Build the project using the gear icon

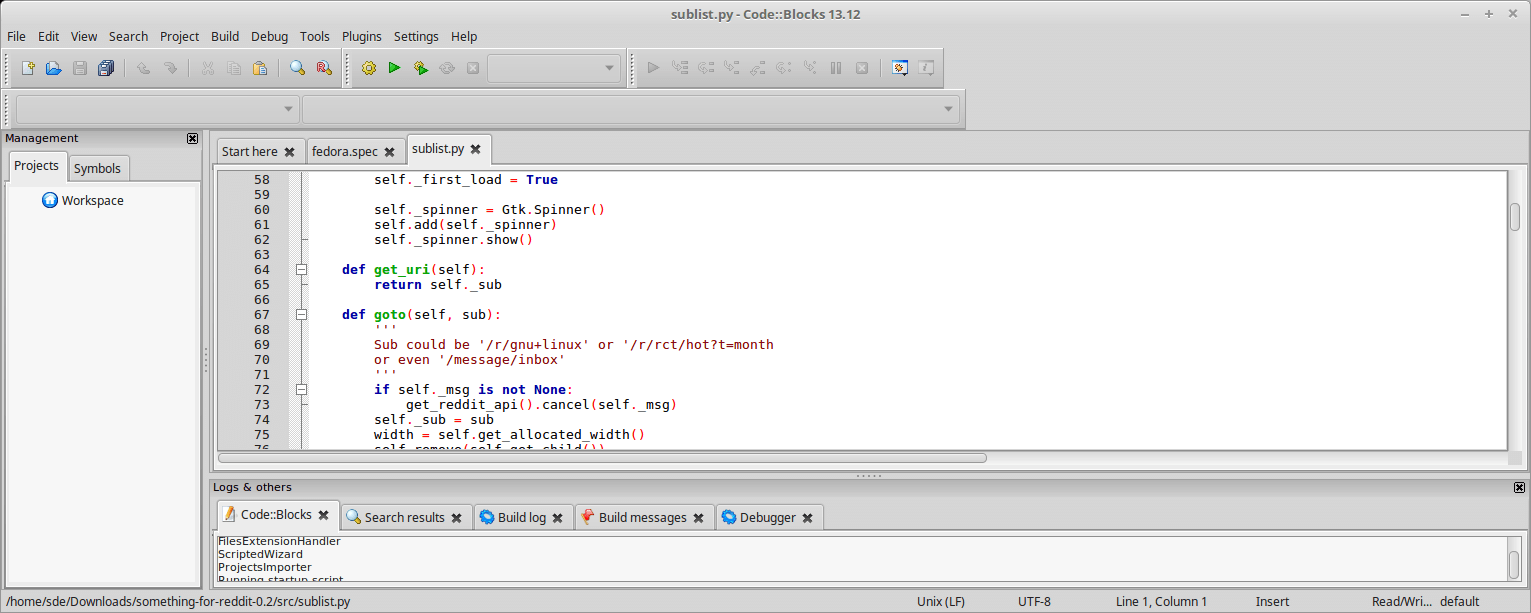tap(368, 67)
